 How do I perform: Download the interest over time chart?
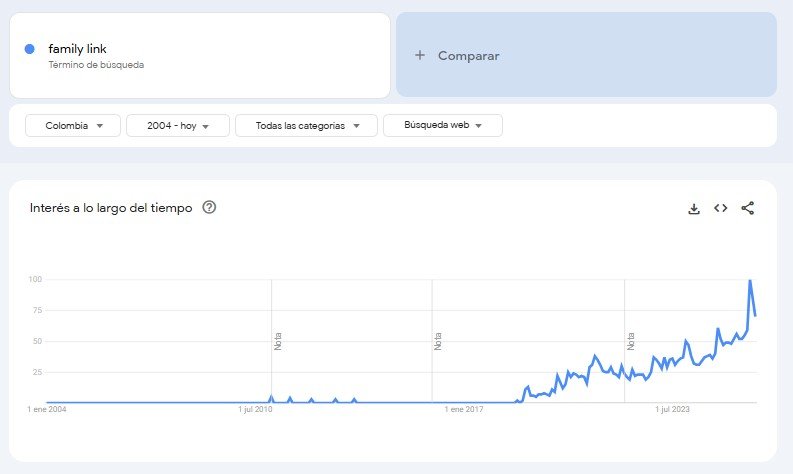(x=694, y=208)
